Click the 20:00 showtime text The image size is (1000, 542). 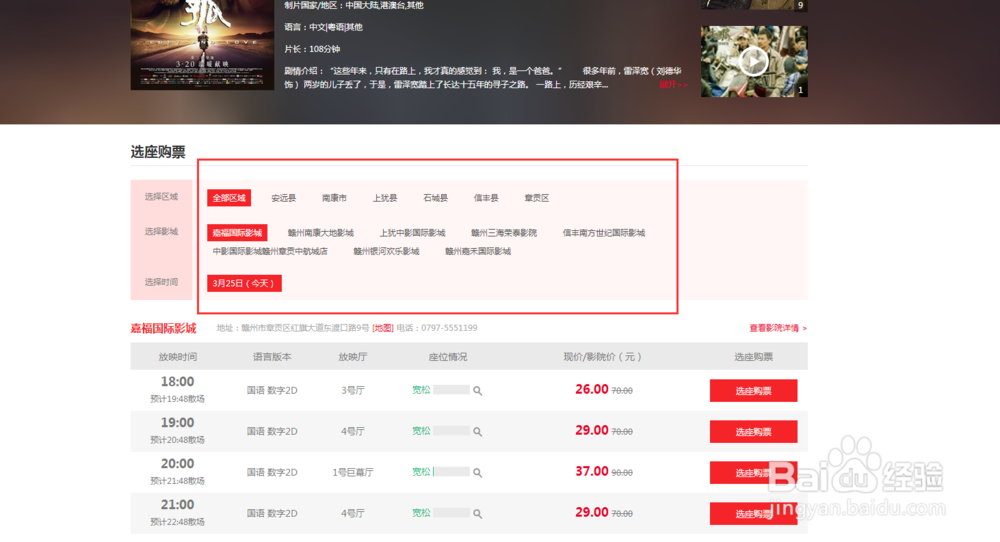click(x=177, y=464)
